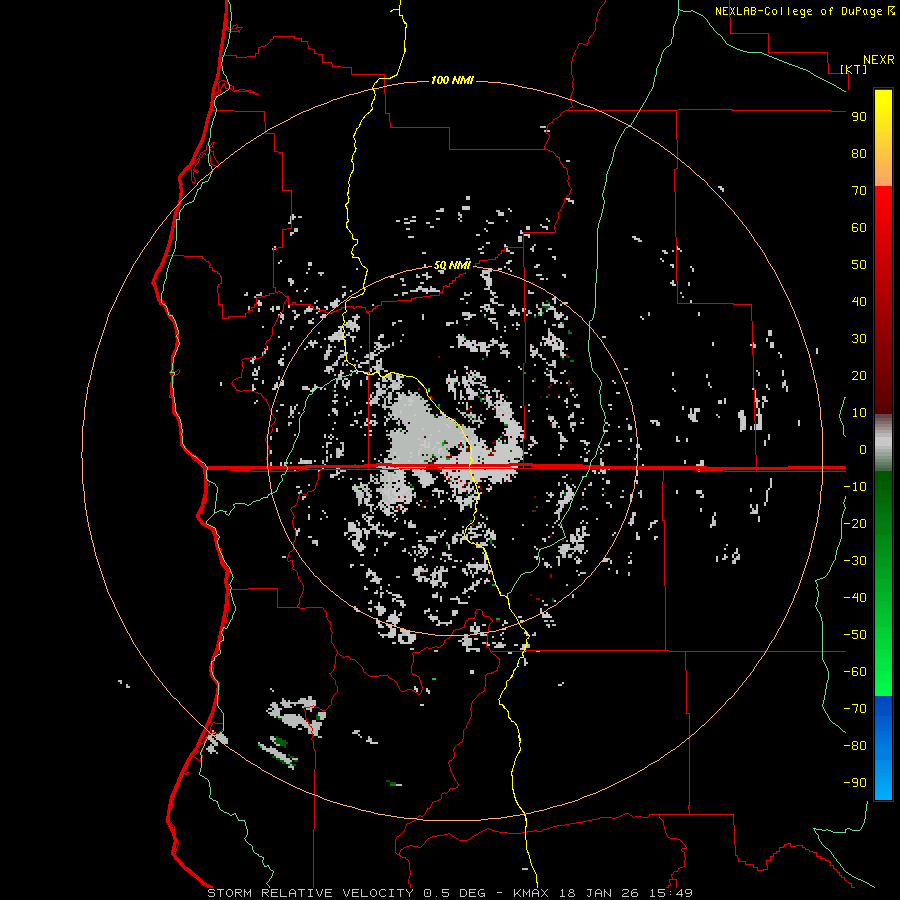Select the -10 value on velocity scale
900x900 pixels.
(855, 487)
